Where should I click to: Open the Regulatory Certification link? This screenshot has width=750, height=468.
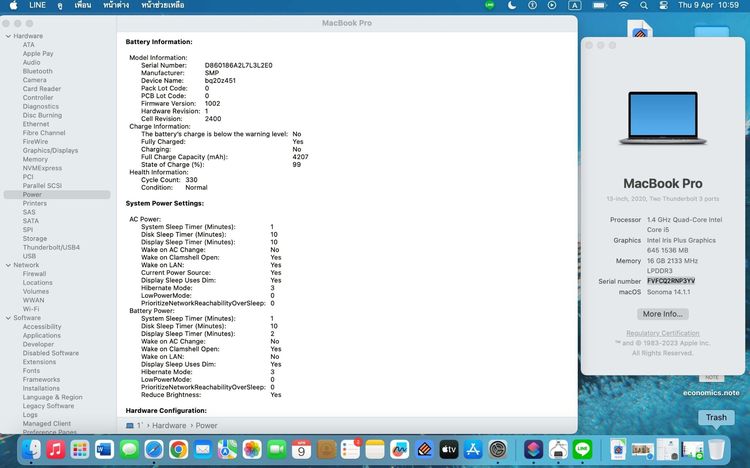coord(662,333)
